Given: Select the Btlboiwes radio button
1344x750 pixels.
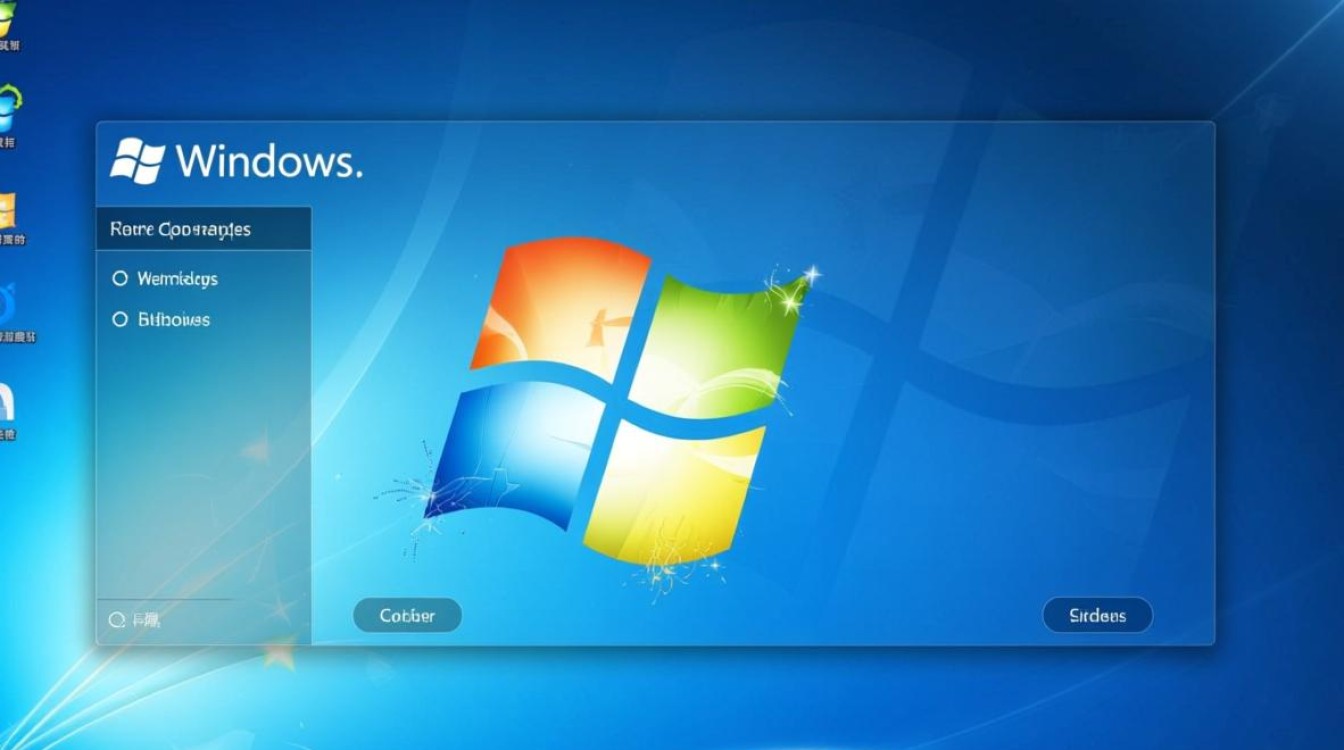Looking at the screenshot, I should pyautogui.click(x=120, y=320).
